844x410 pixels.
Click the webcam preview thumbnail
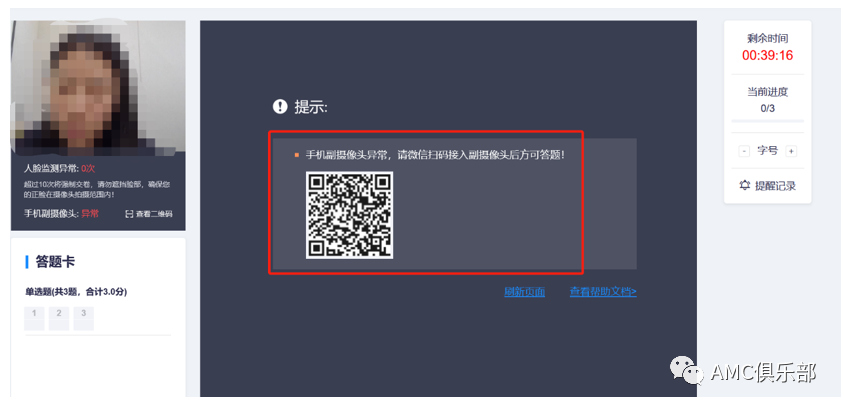[99, 86]
